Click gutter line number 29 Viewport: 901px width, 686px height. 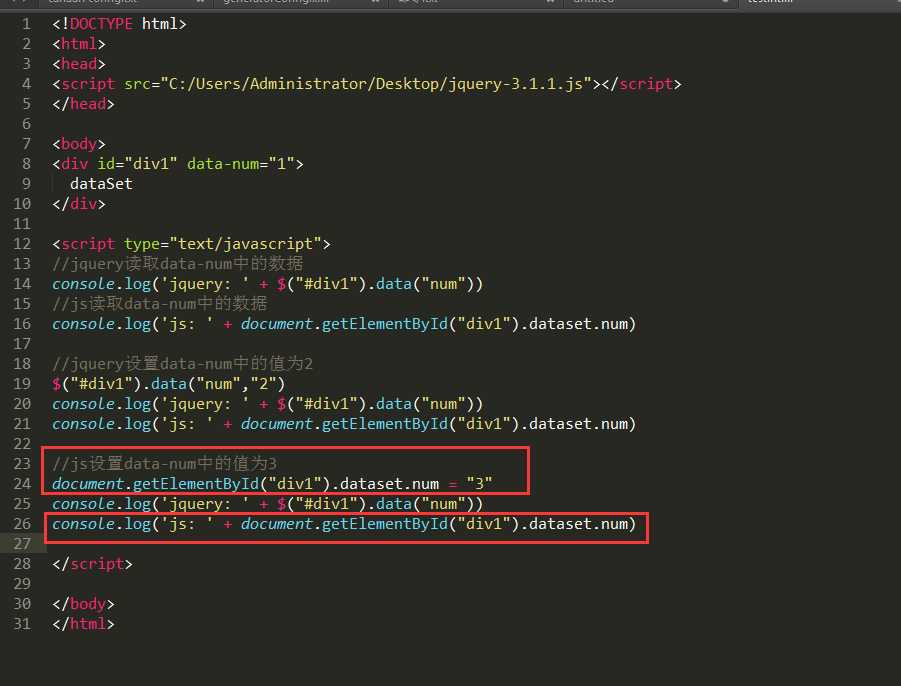click(22, 584)
